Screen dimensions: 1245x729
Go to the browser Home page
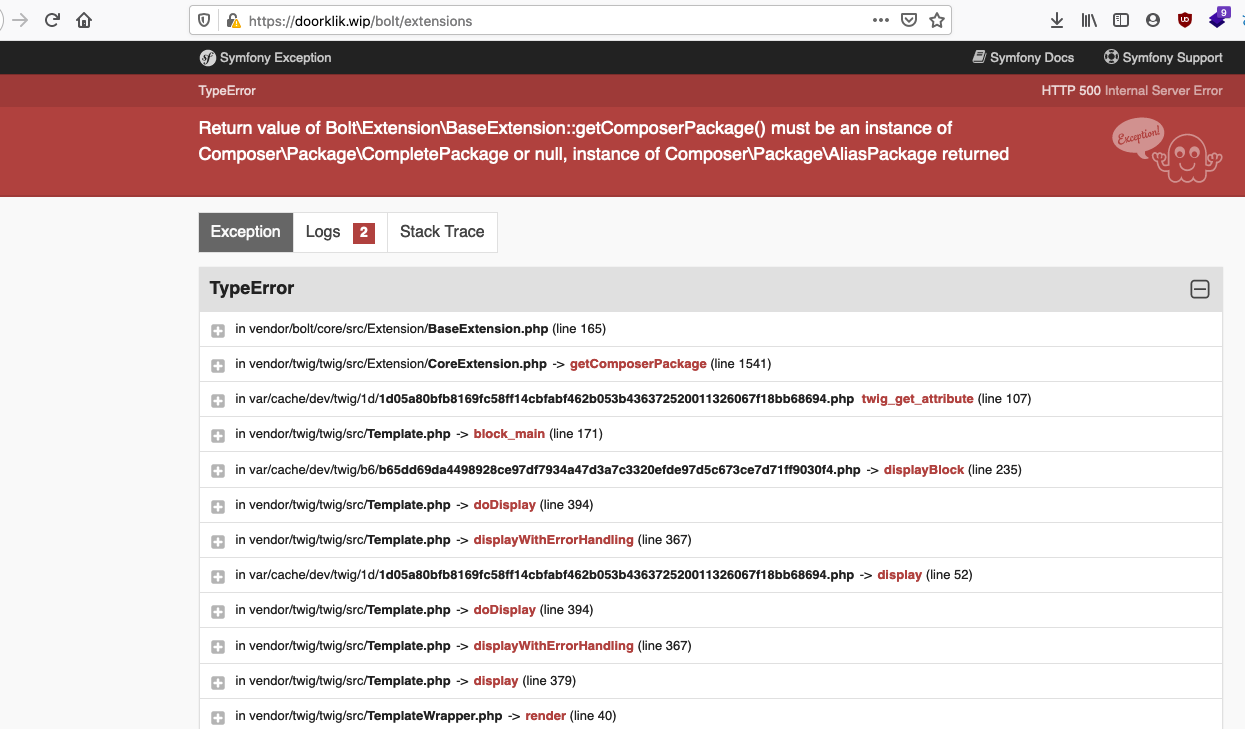84,20
